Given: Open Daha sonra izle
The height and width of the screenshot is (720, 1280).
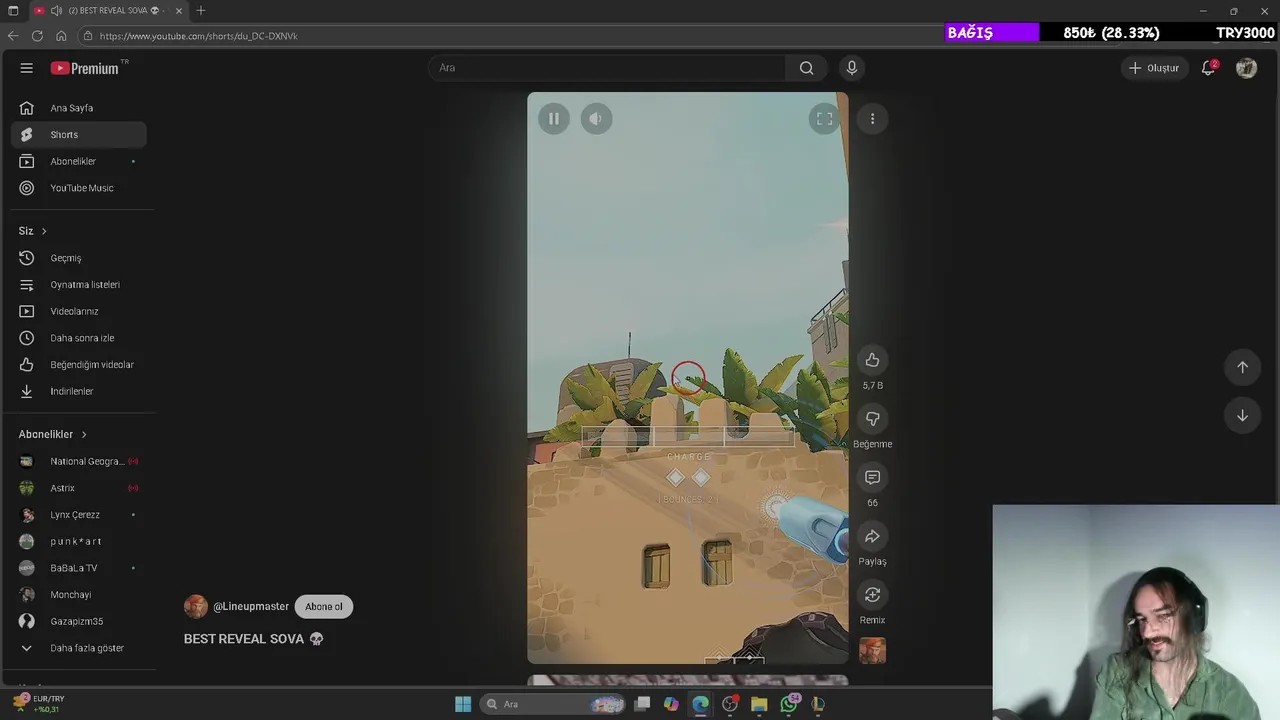Looking at the screenshot, I should click(x=79, y=338).
